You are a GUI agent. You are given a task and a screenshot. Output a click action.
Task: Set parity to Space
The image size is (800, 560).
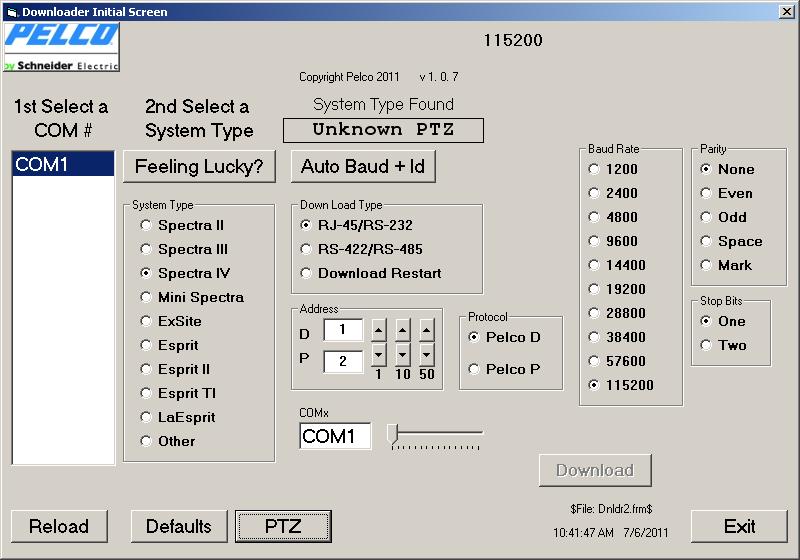tap(732, 241)
